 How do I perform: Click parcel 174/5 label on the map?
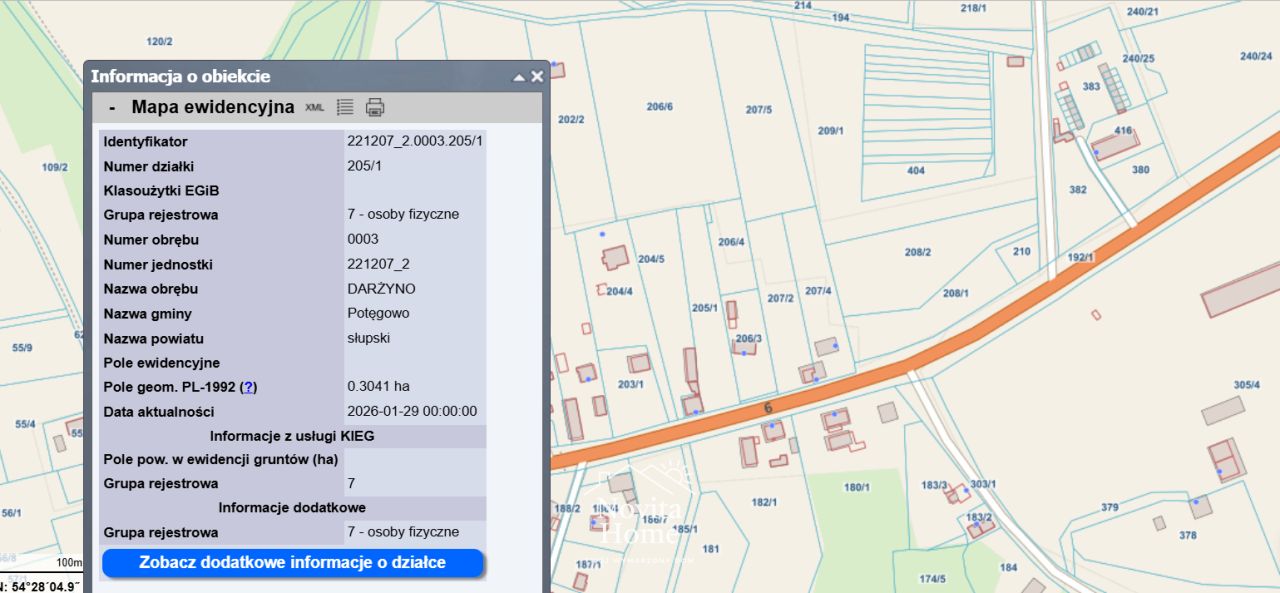(932, 578)
